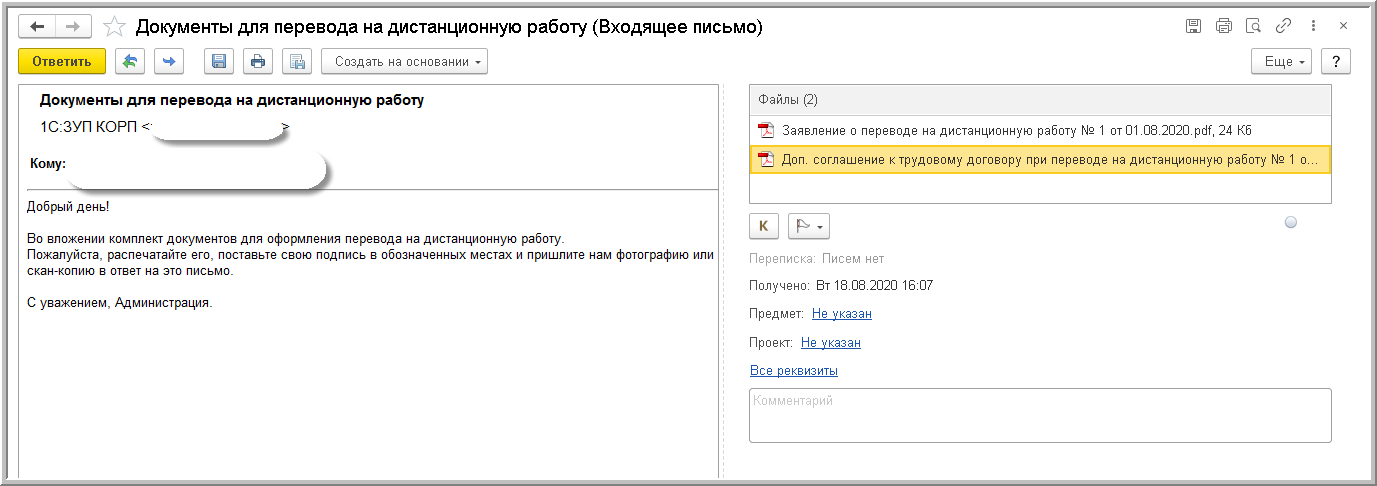Open the three-dot title bar menu
Viewport: 1377px width, 486px height.
(1312, 27)
